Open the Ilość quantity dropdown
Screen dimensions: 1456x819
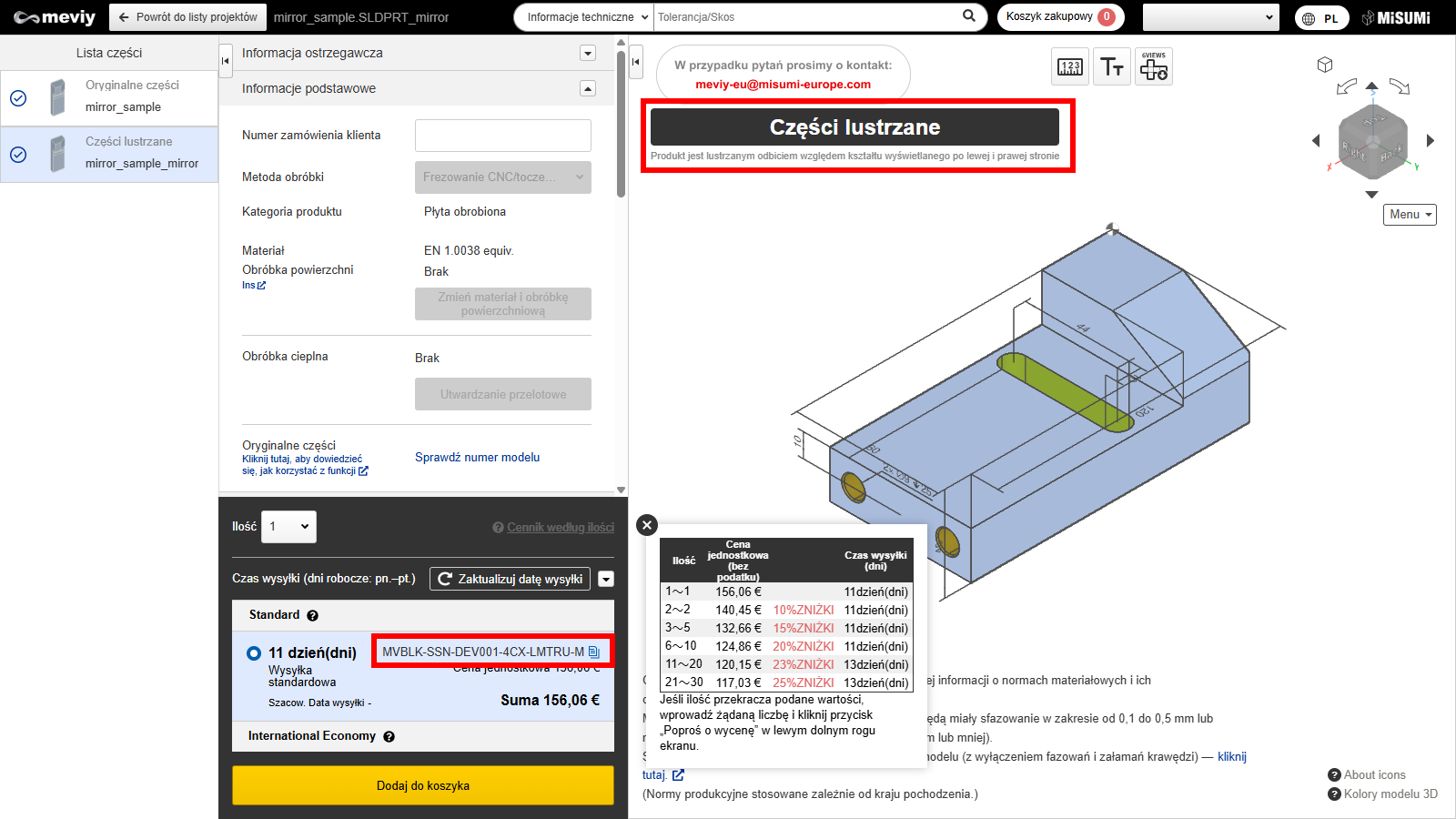[288, 526]
